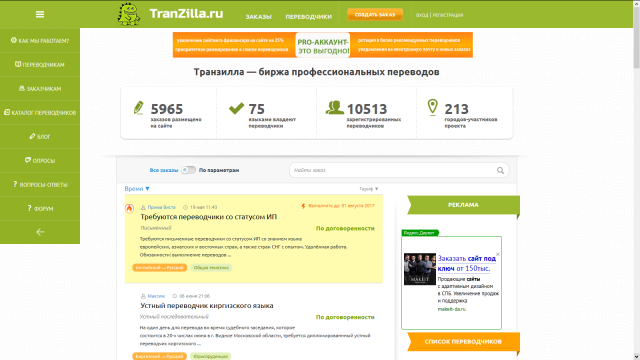Click the TranZilla dinosaur logo

pyautogui.click(x=129, y=14)
